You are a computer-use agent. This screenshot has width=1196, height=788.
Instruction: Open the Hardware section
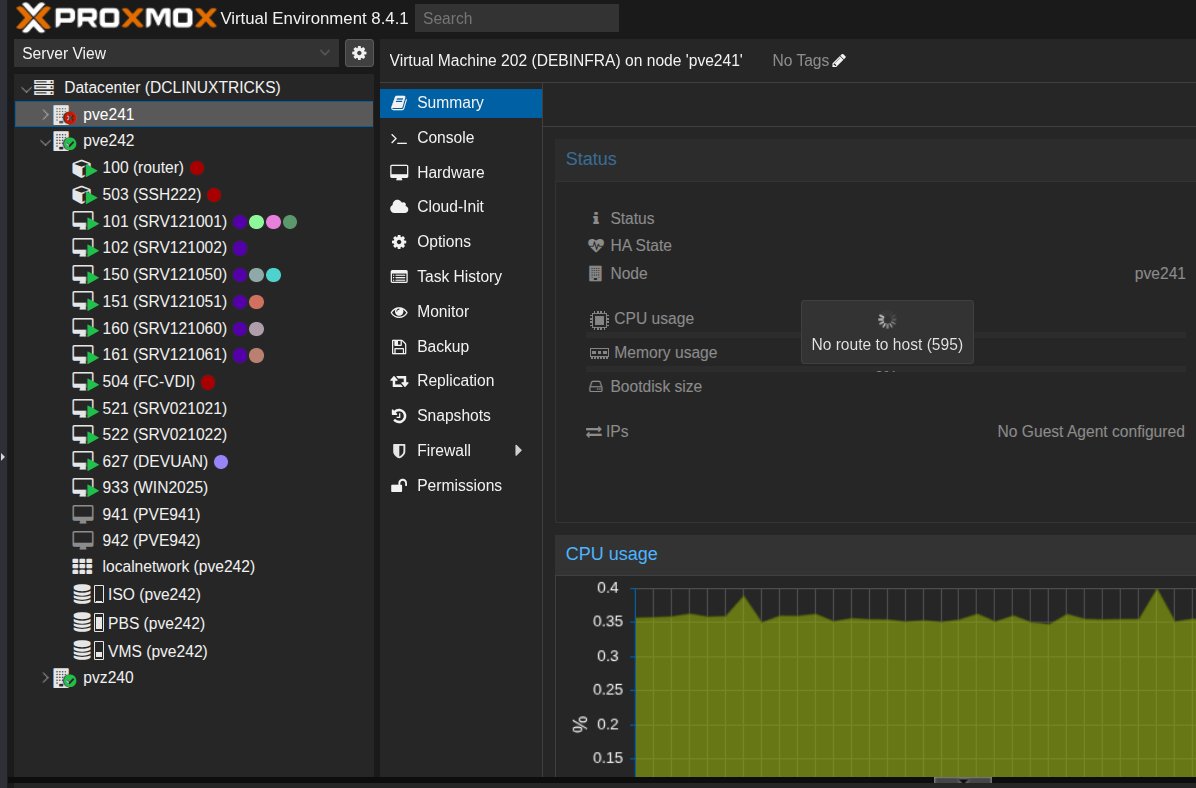click(461, 172)
